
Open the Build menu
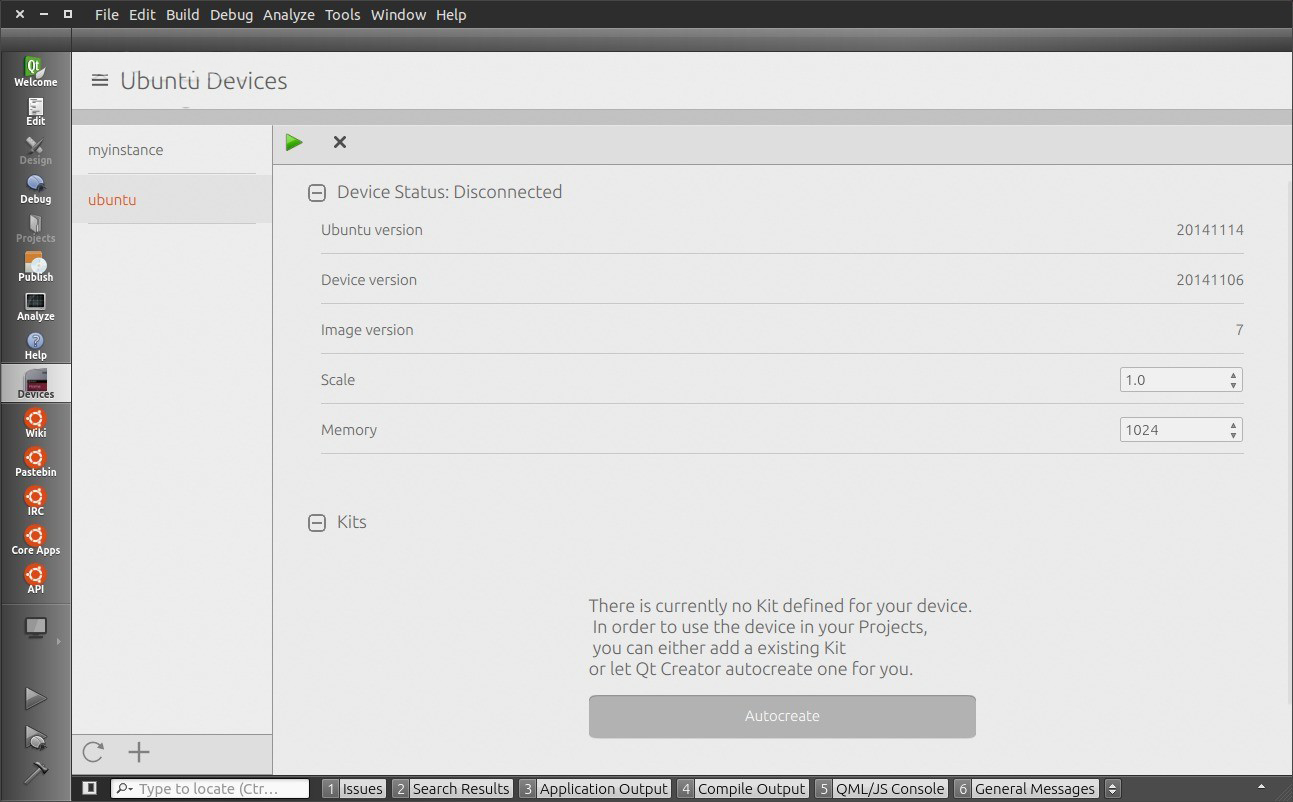pyautogui.click(x=182, y=15)
